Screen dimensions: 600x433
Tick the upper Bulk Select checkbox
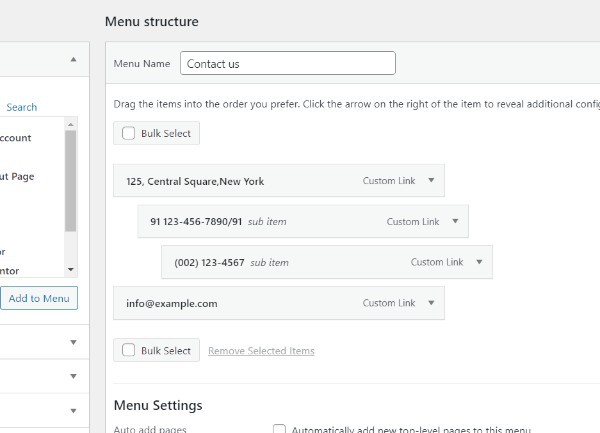pos(128,133)
